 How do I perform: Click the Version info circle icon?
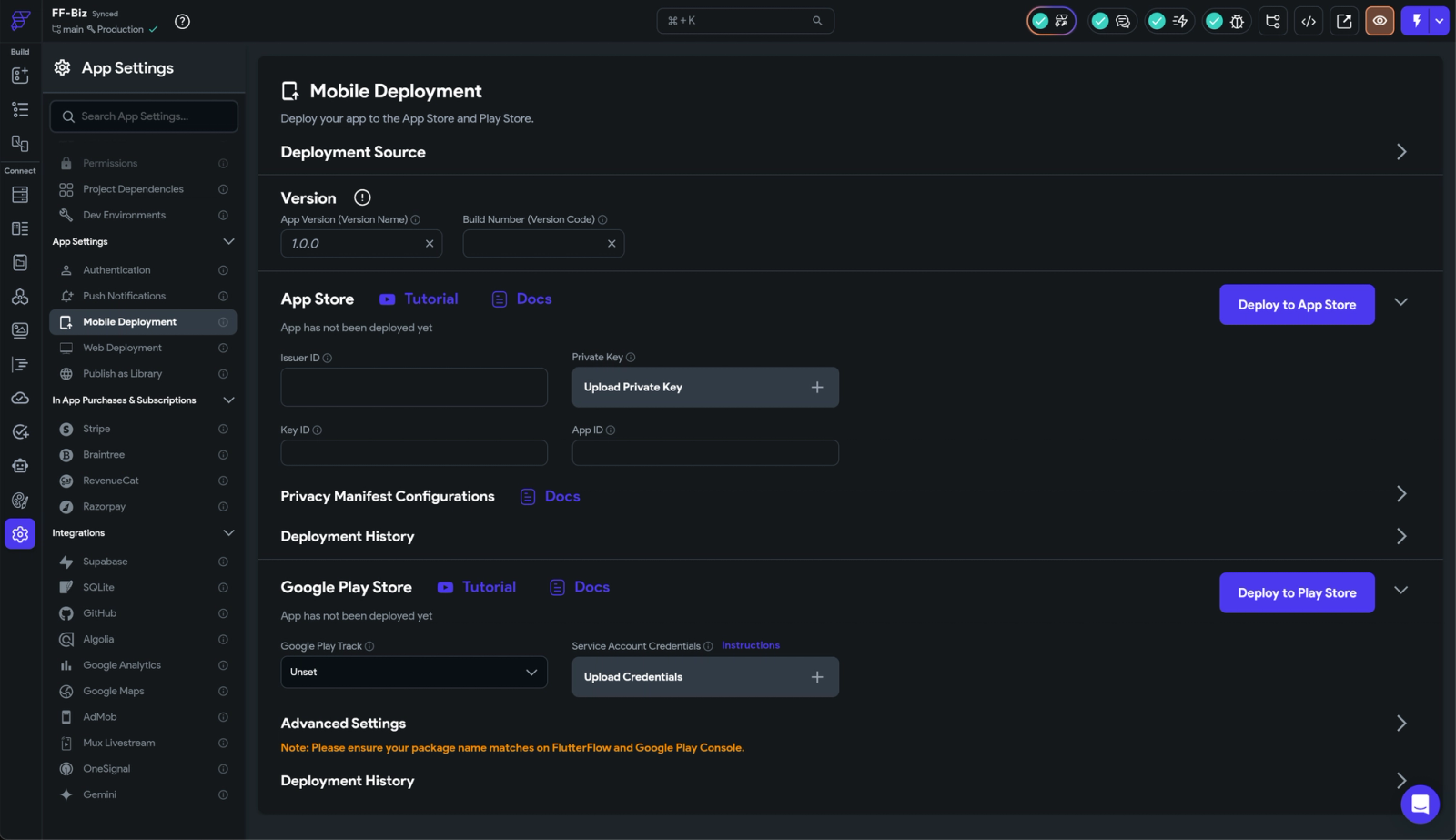pos(362,197)
